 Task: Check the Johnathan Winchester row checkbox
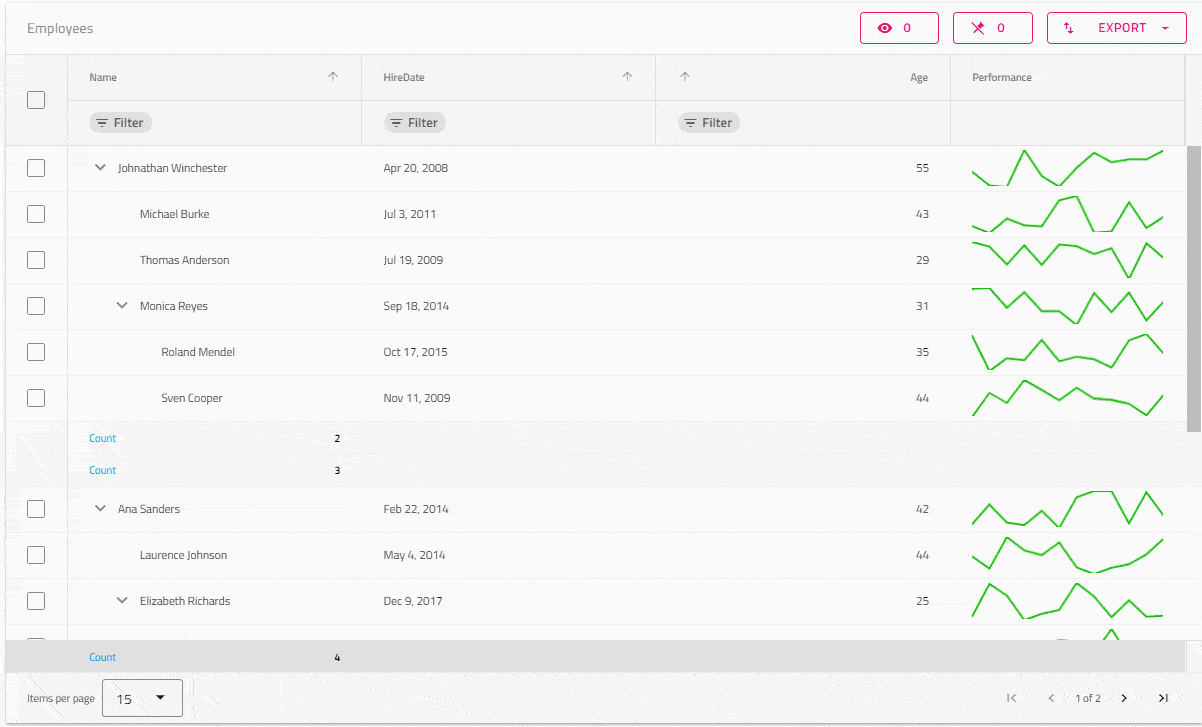(x=36, y=168)
